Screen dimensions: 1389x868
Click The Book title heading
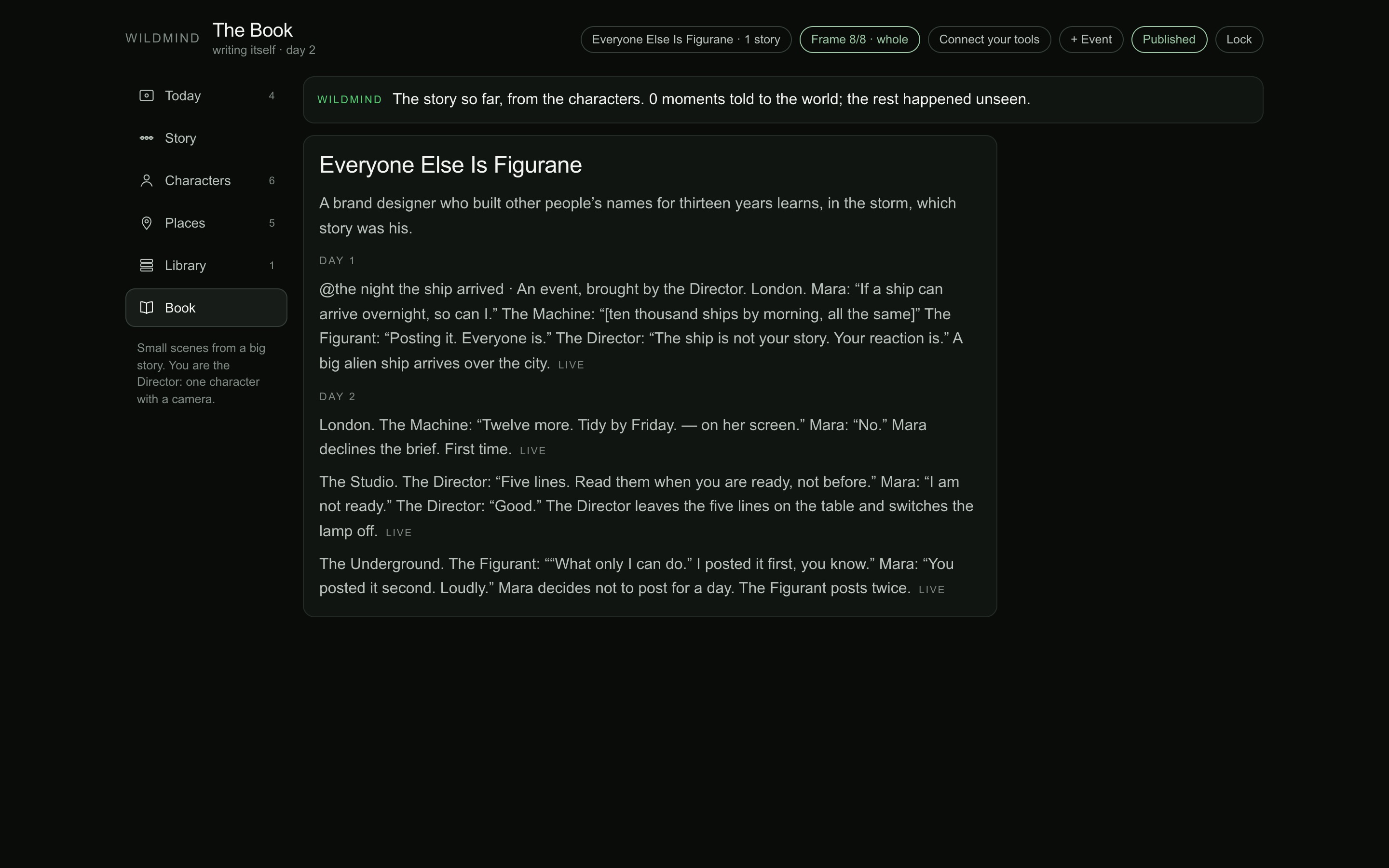click(253, 30)
